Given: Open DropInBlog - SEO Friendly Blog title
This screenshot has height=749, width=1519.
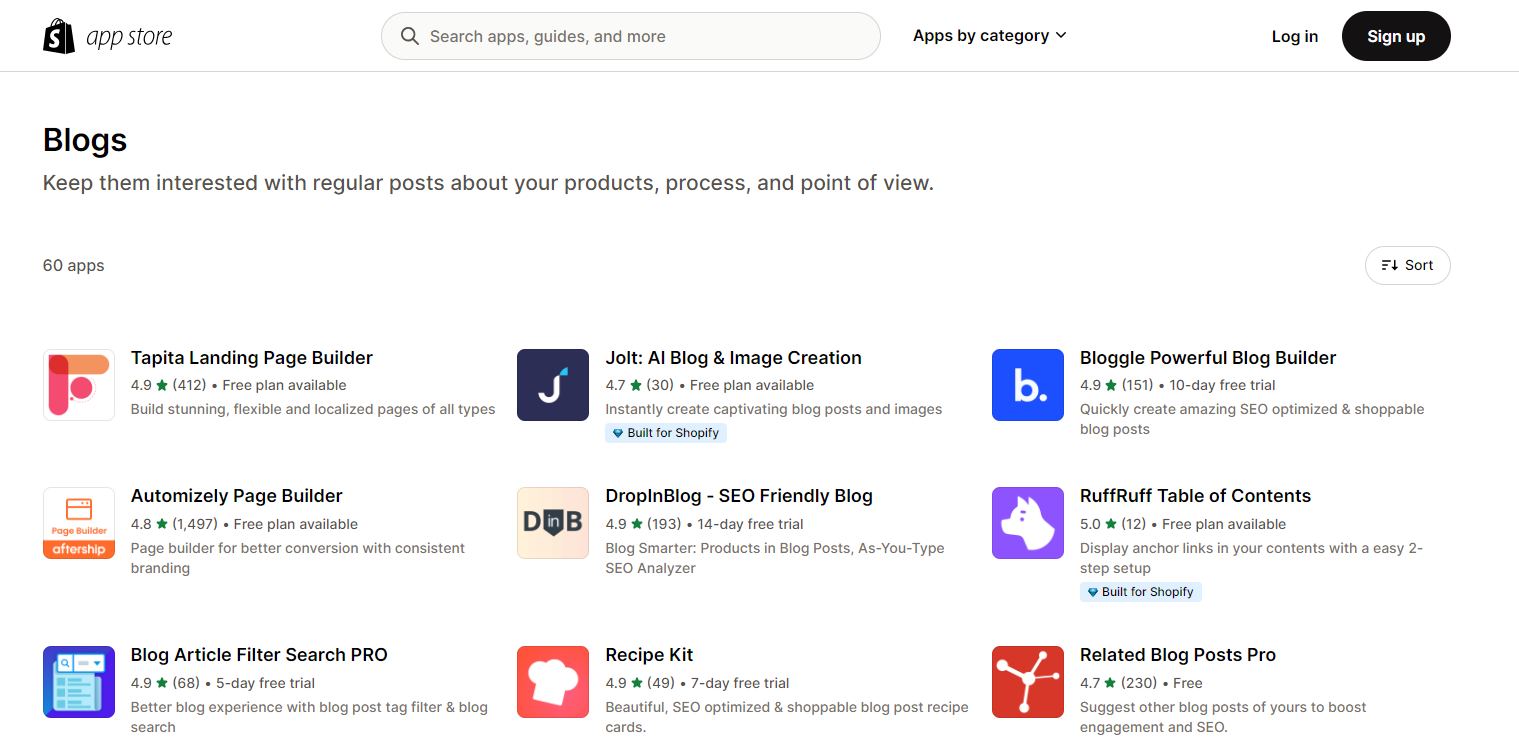Looking at the screenshot, I should click(x=739, y=496).
